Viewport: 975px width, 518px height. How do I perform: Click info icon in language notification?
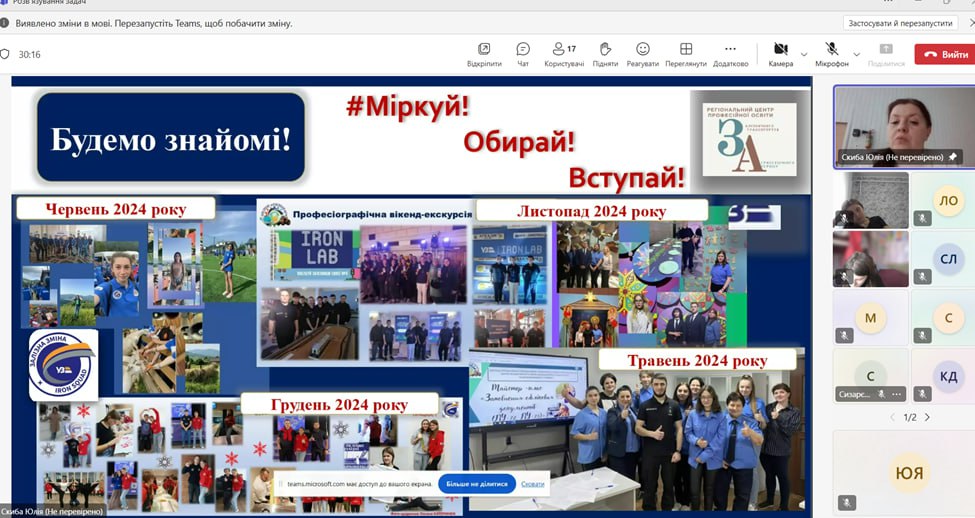pos(4,23)
